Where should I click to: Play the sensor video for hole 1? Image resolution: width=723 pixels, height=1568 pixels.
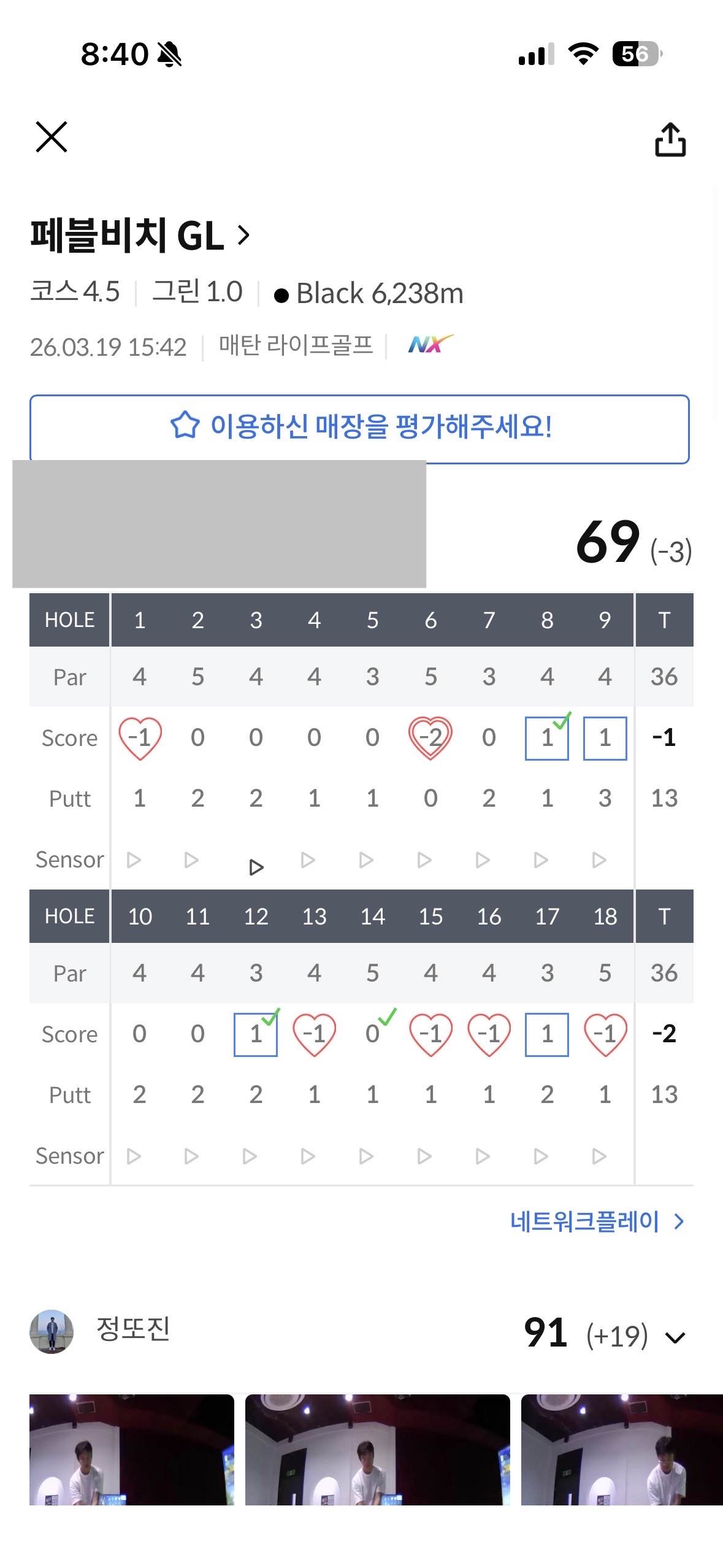pyautogui.click(x=134, y=860)
